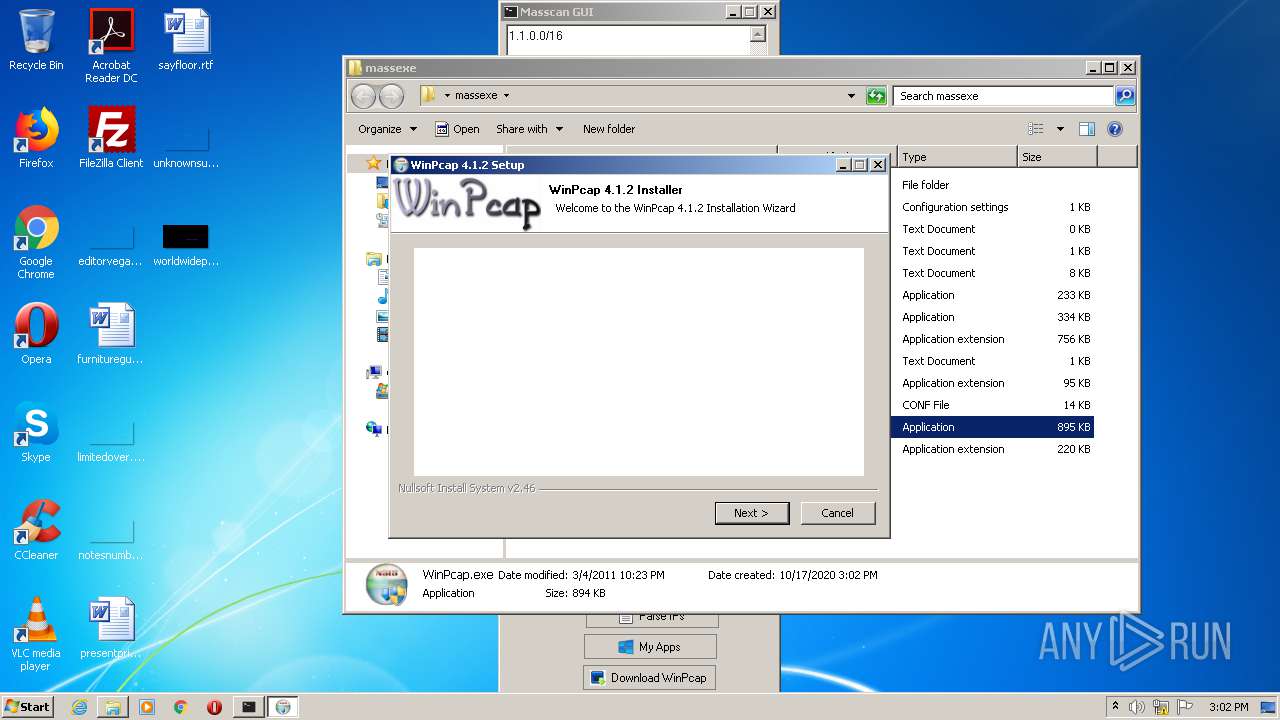Sort files by the Type column
1280x720 pixels.
point(956,157)
